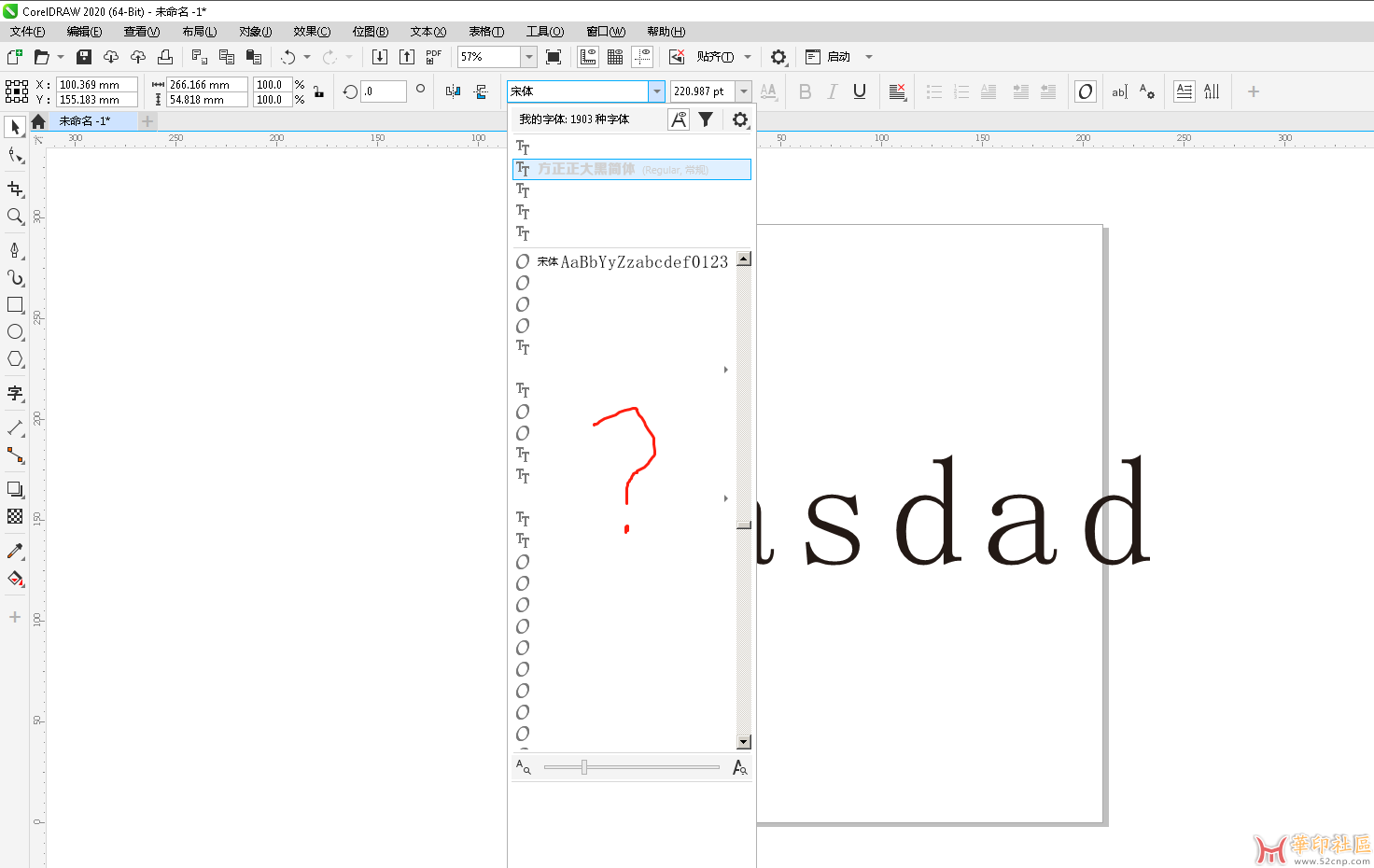Select the Zoom tool

click(x=15, y=217)
